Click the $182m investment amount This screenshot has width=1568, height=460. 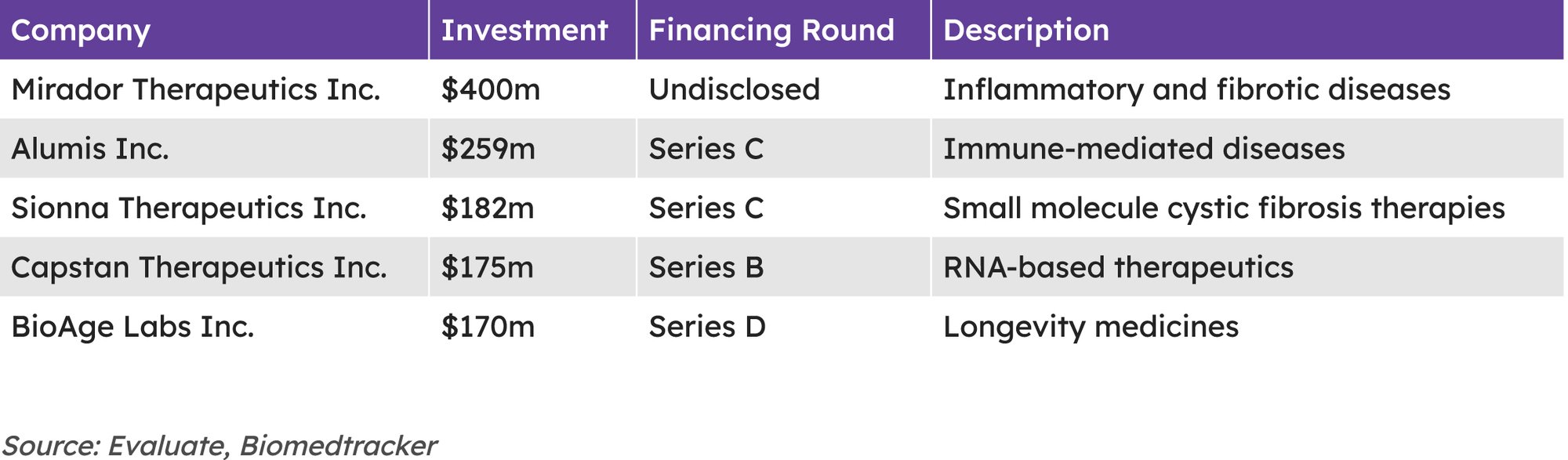click(x=488, y=208)
